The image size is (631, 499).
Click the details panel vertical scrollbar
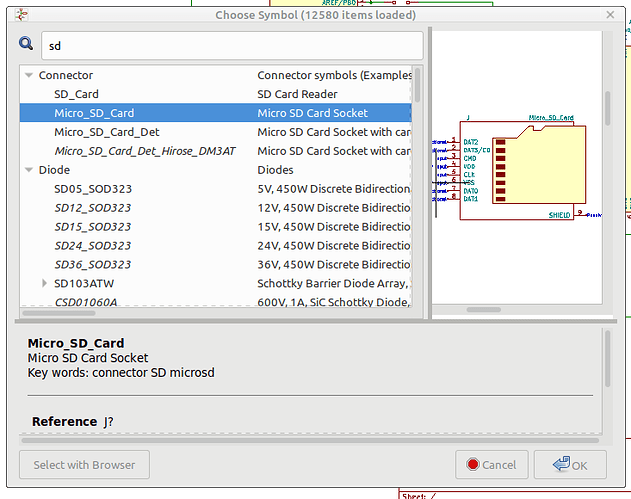608,359
